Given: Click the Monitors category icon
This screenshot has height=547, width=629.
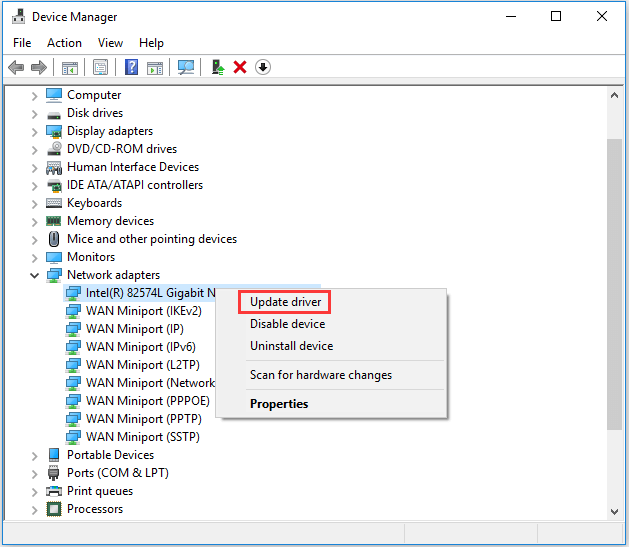Looking at the screenshot, I should click(x=54, y=257).
